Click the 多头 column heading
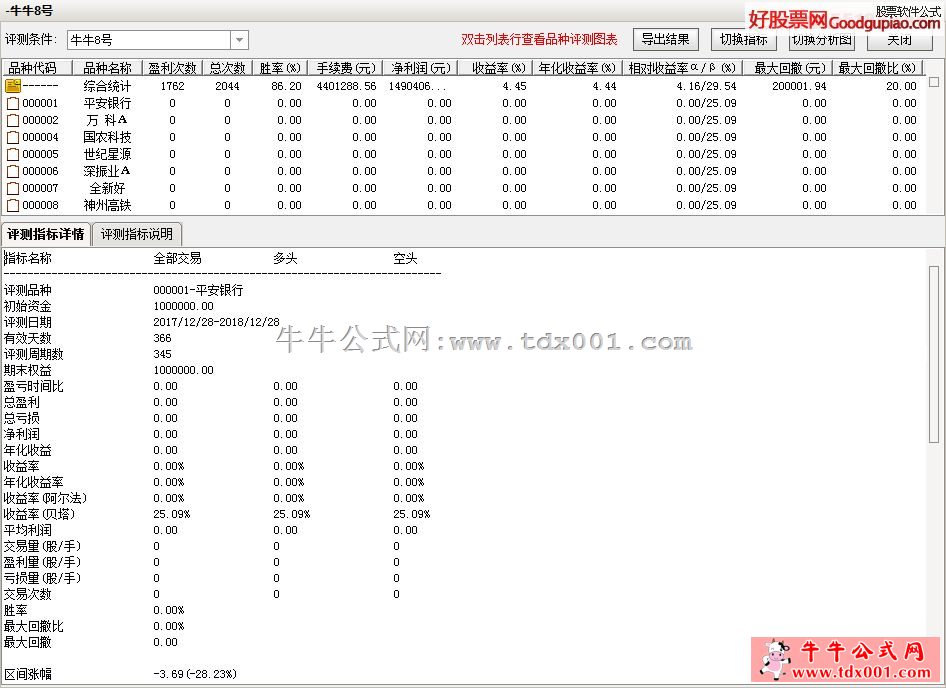The width and height of the screenshot is (946, 688). pyautogui.click(x=285, y=258)
